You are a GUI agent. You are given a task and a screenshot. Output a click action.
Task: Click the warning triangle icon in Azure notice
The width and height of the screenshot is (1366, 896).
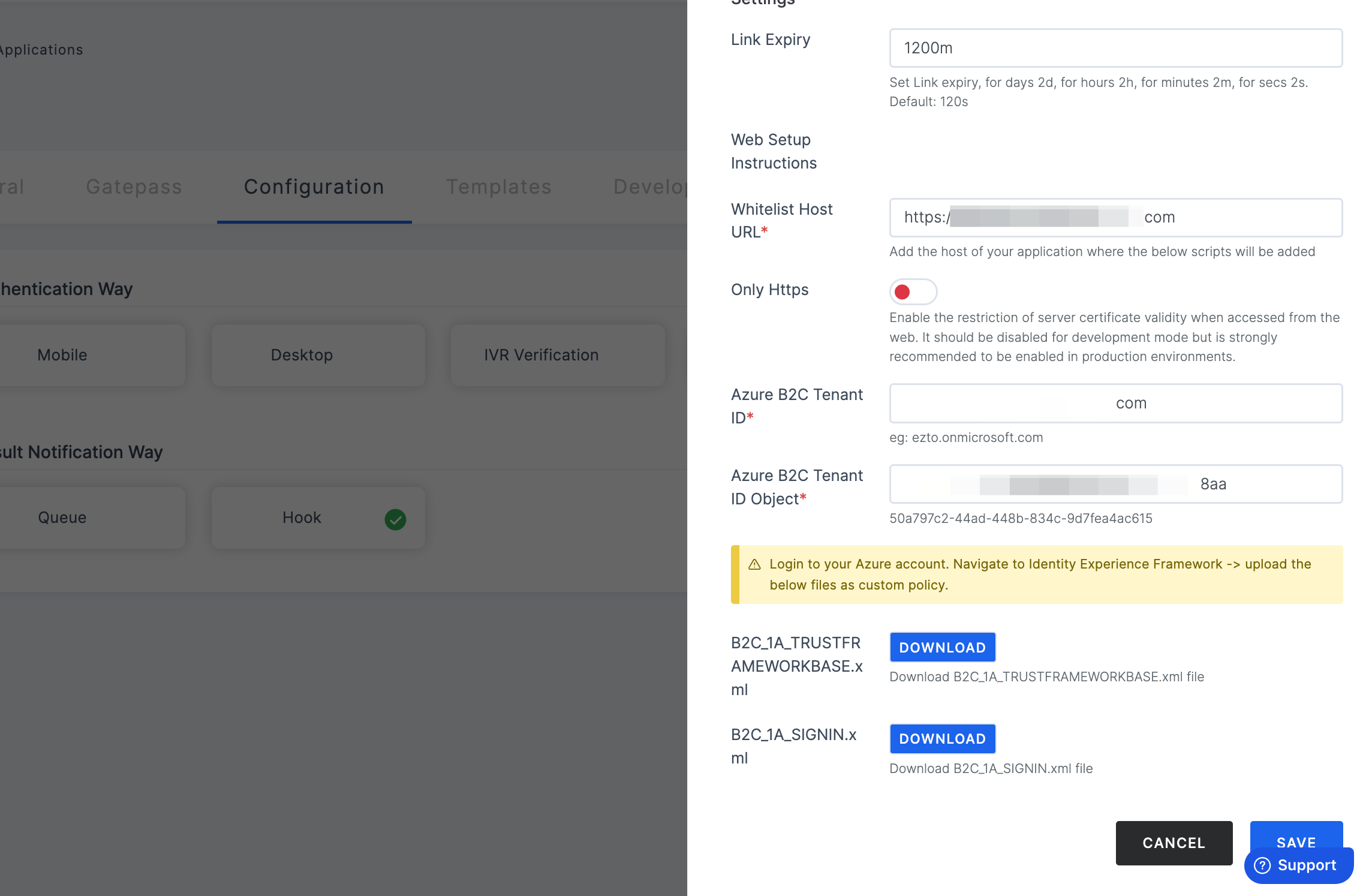point(754,564)
